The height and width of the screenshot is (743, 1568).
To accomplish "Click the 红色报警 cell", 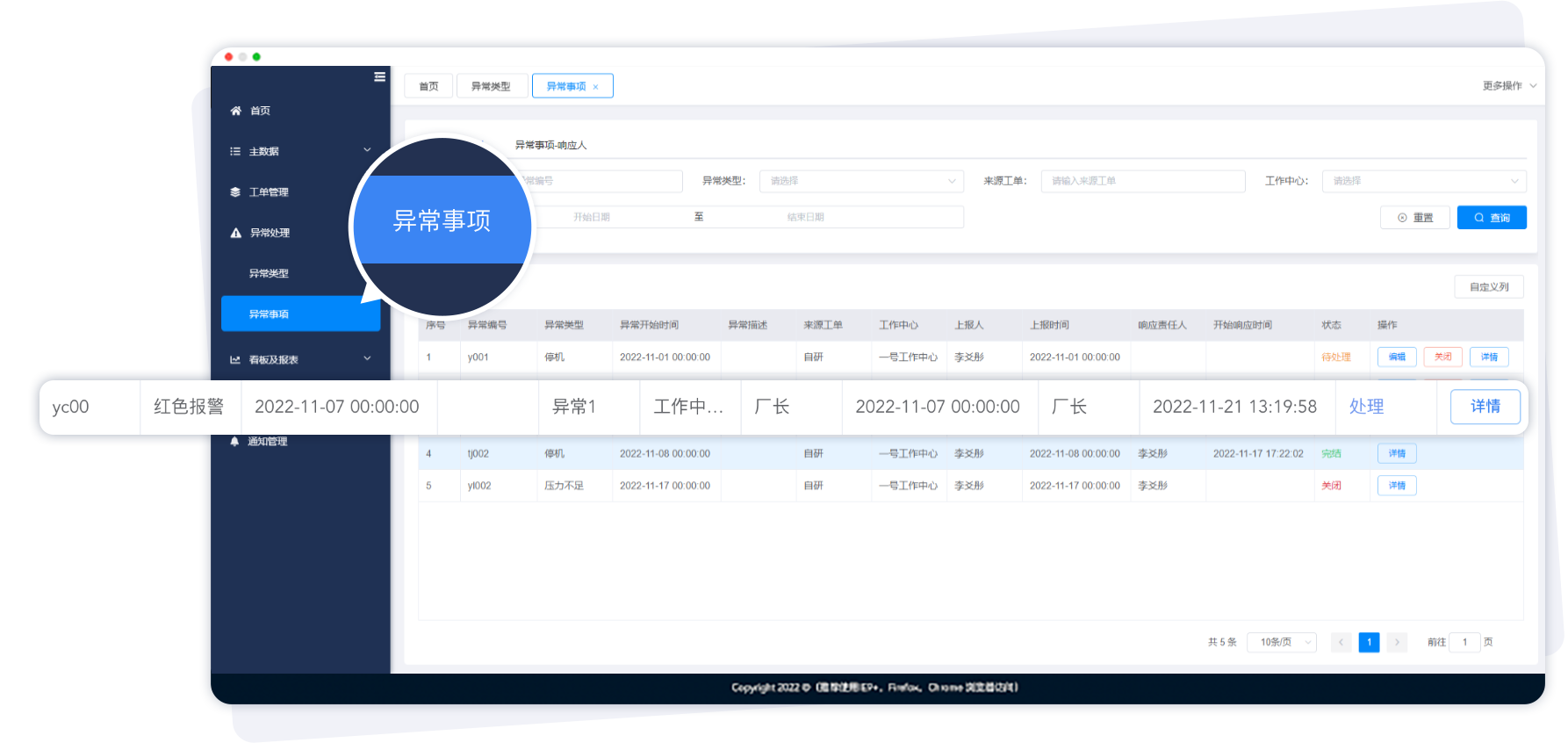I will tap(189, 406).
